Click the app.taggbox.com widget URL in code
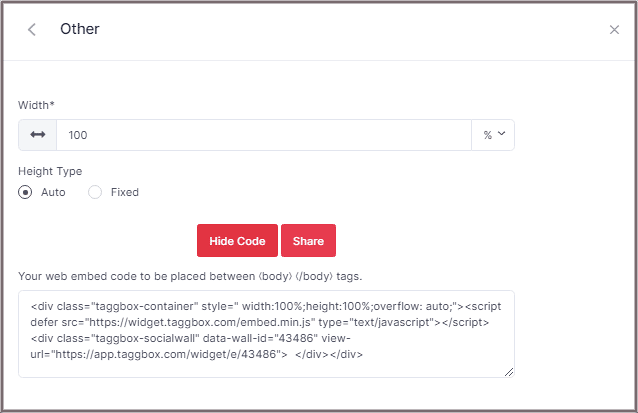 (x=172, y=354)
